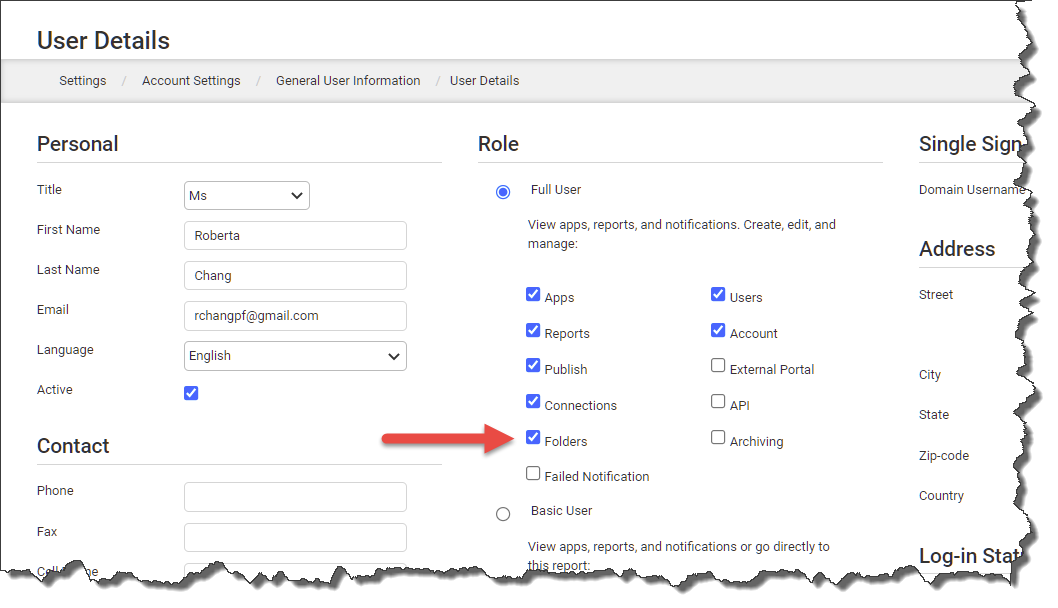
Task: Click the Contact section heading
Action: pos(73,446)
